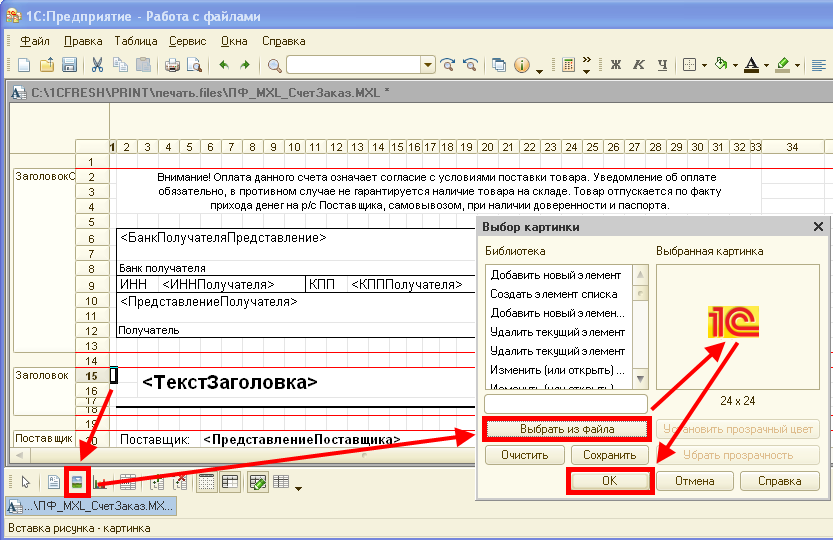
Task: Click the orange info help icon
Action: point(522,65)
